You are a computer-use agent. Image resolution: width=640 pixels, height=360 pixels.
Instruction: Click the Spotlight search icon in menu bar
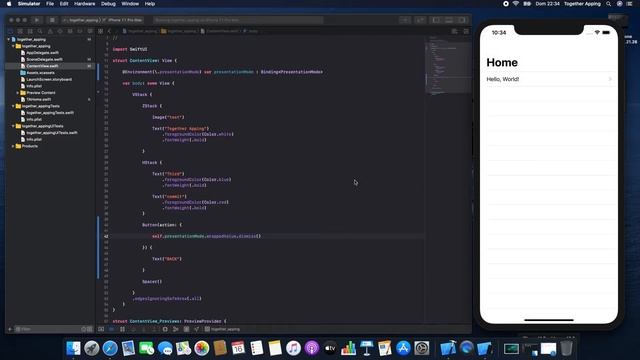point(609,4)
